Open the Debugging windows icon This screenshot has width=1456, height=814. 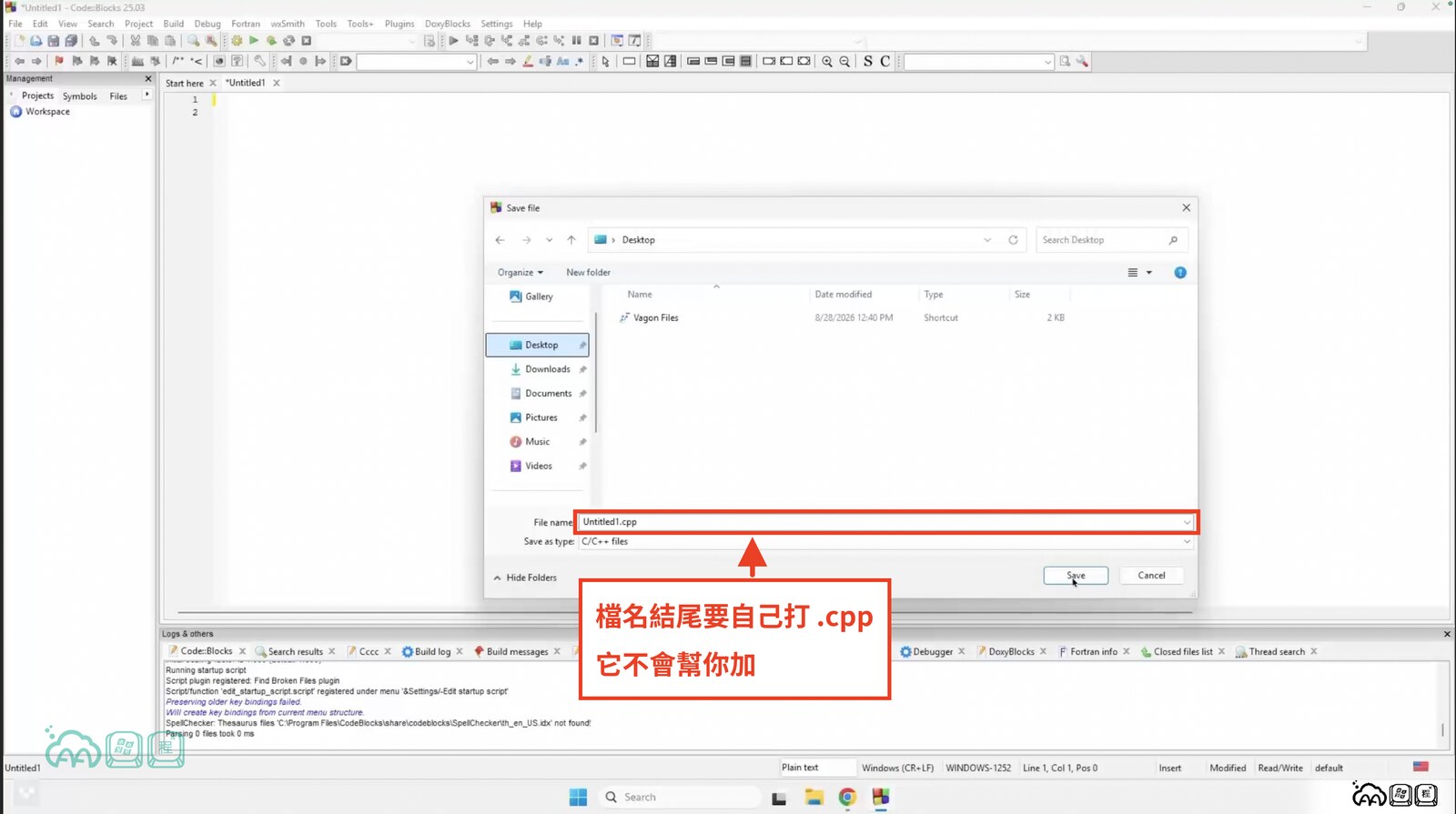click(617, 41)
